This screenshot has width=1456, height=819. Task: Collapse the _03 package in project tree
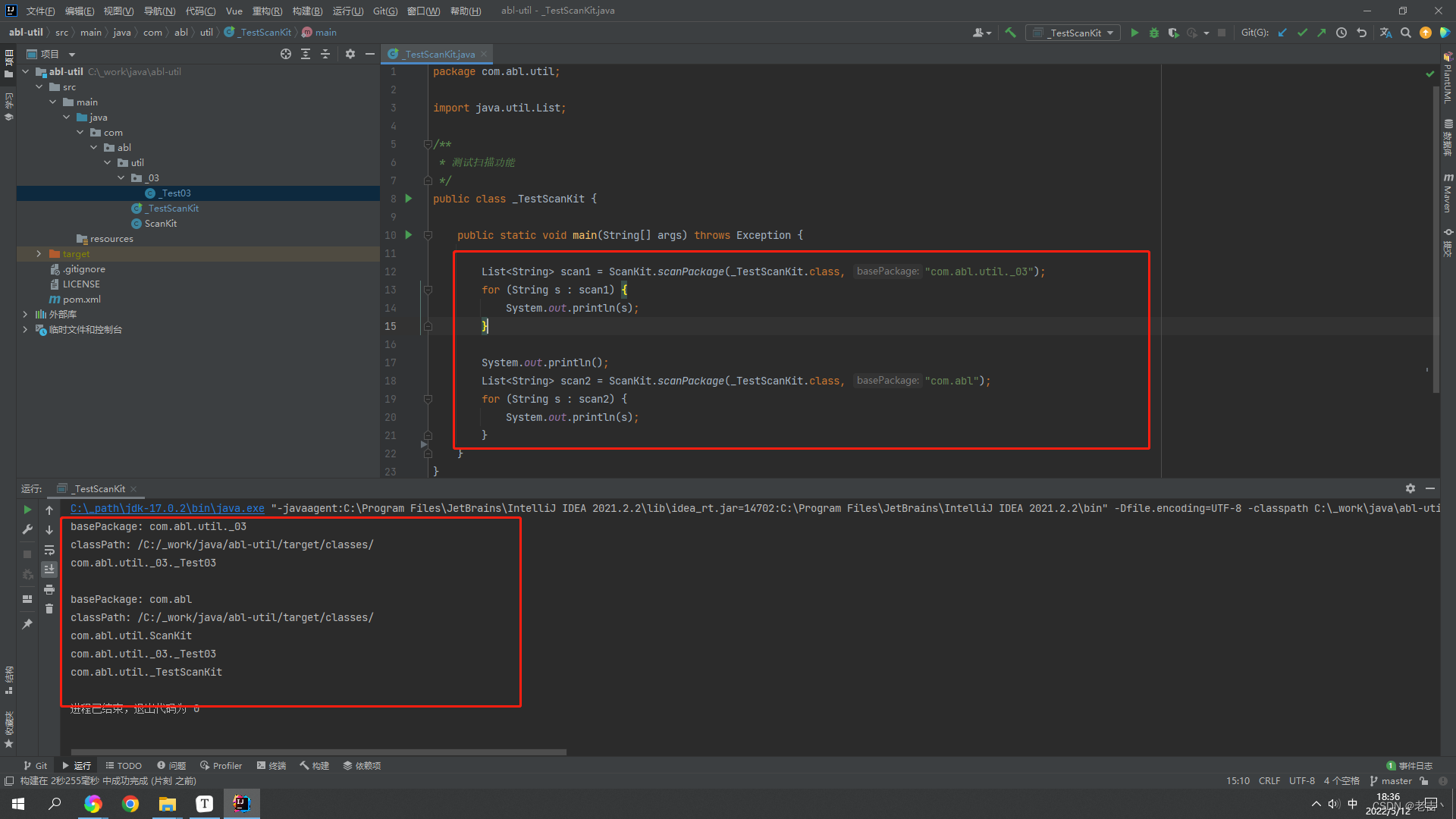(x=121, y=178)
